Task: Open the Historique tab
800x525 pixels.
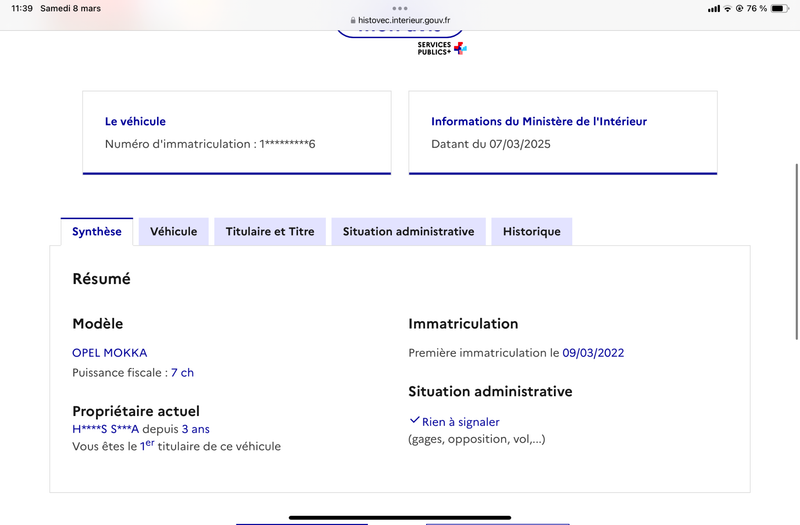Action: click(532, 232)
